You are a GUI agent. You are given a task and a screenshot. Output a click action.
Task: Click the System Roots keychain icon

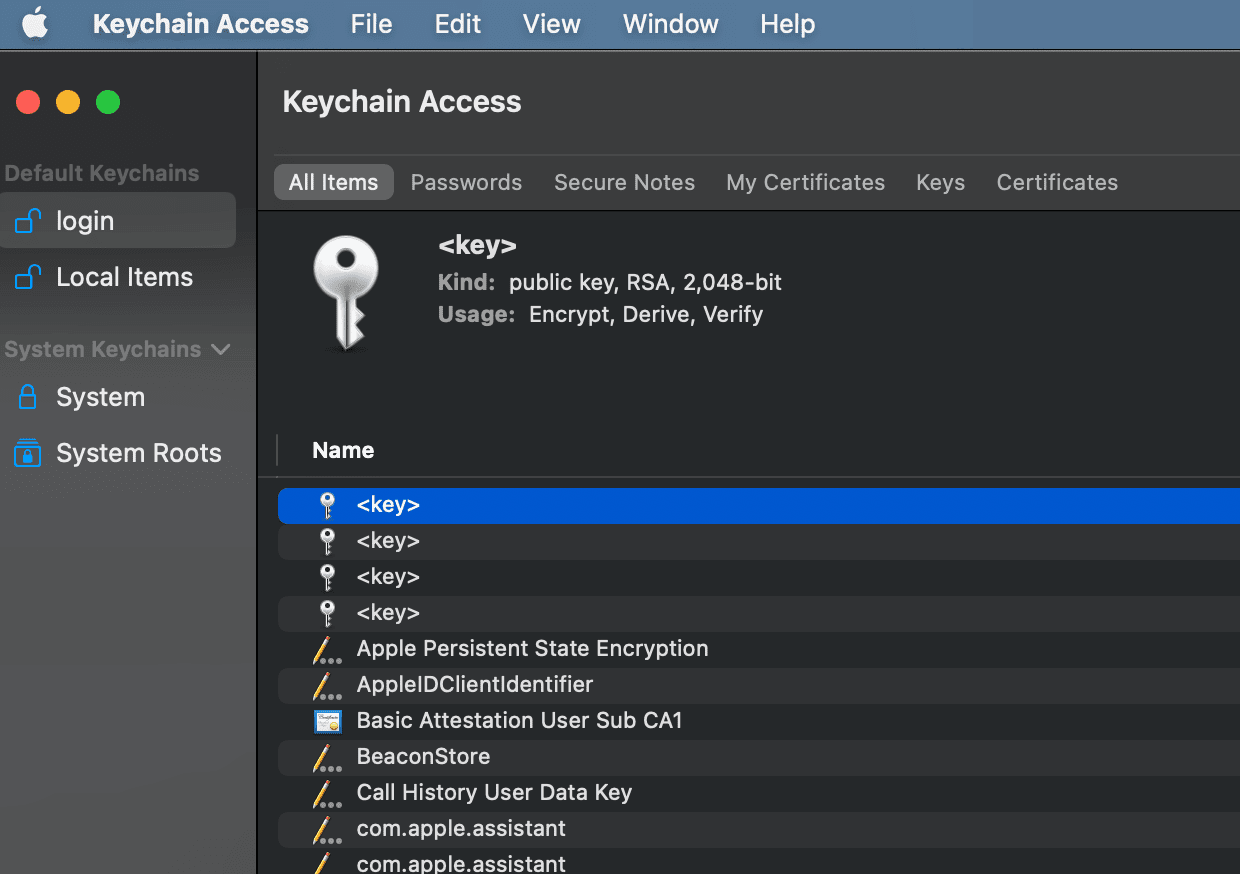click(x=27, y=453)
